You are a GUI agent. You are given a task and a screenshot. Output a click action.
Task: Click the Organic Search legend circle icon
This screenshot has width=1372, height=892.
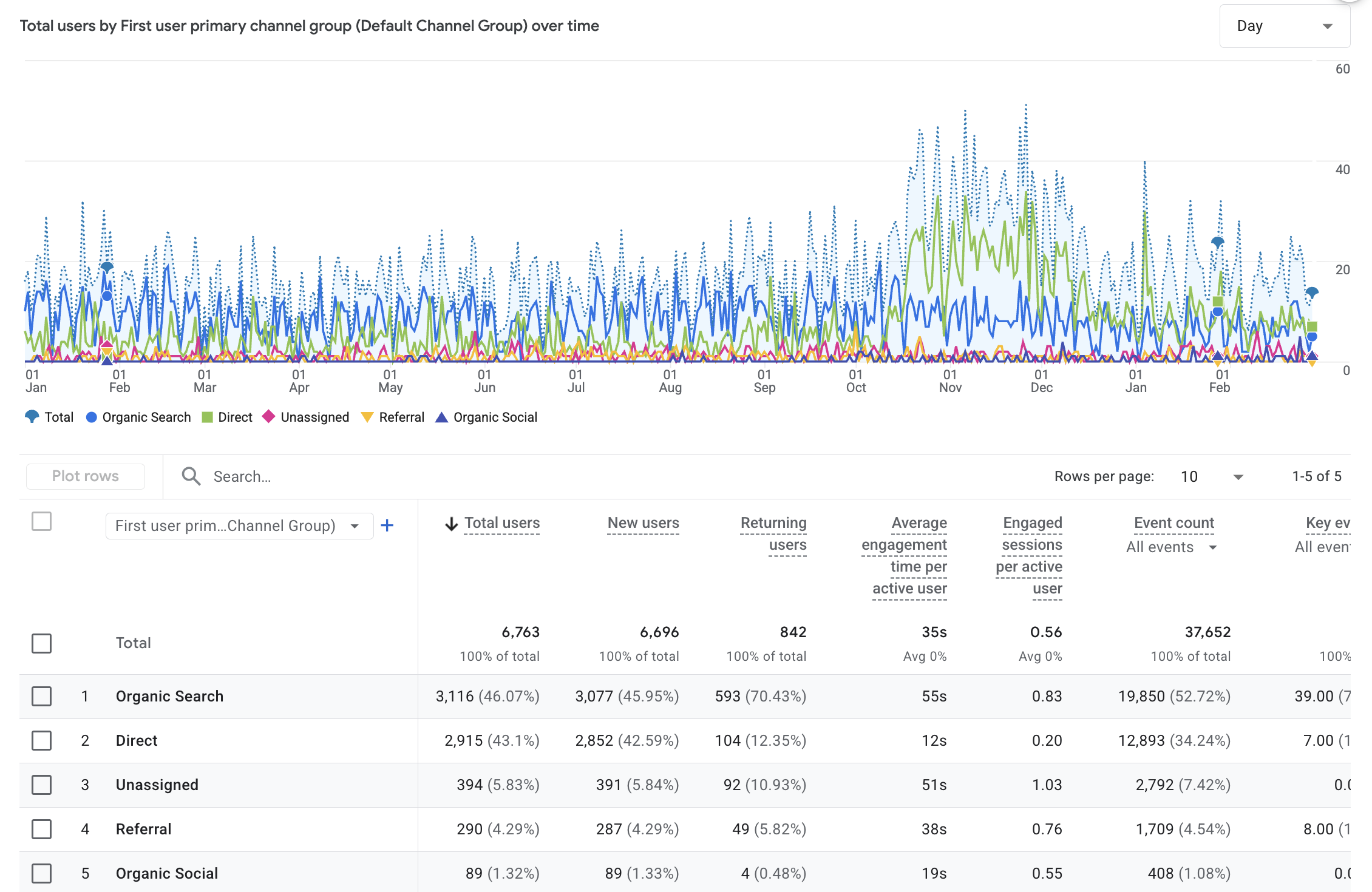tap(92, 417)
